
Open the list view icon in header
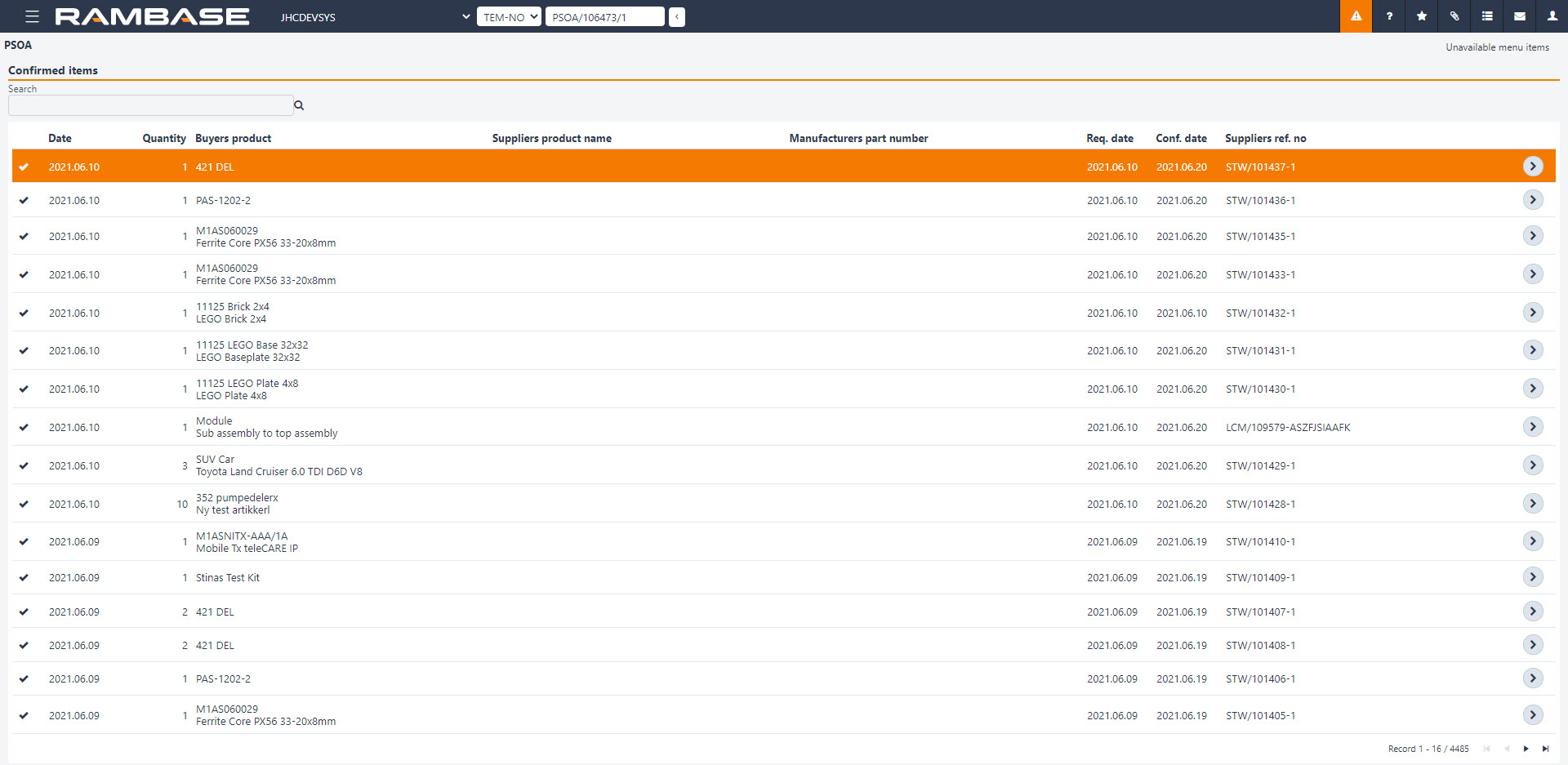(x=1487, y=16)
